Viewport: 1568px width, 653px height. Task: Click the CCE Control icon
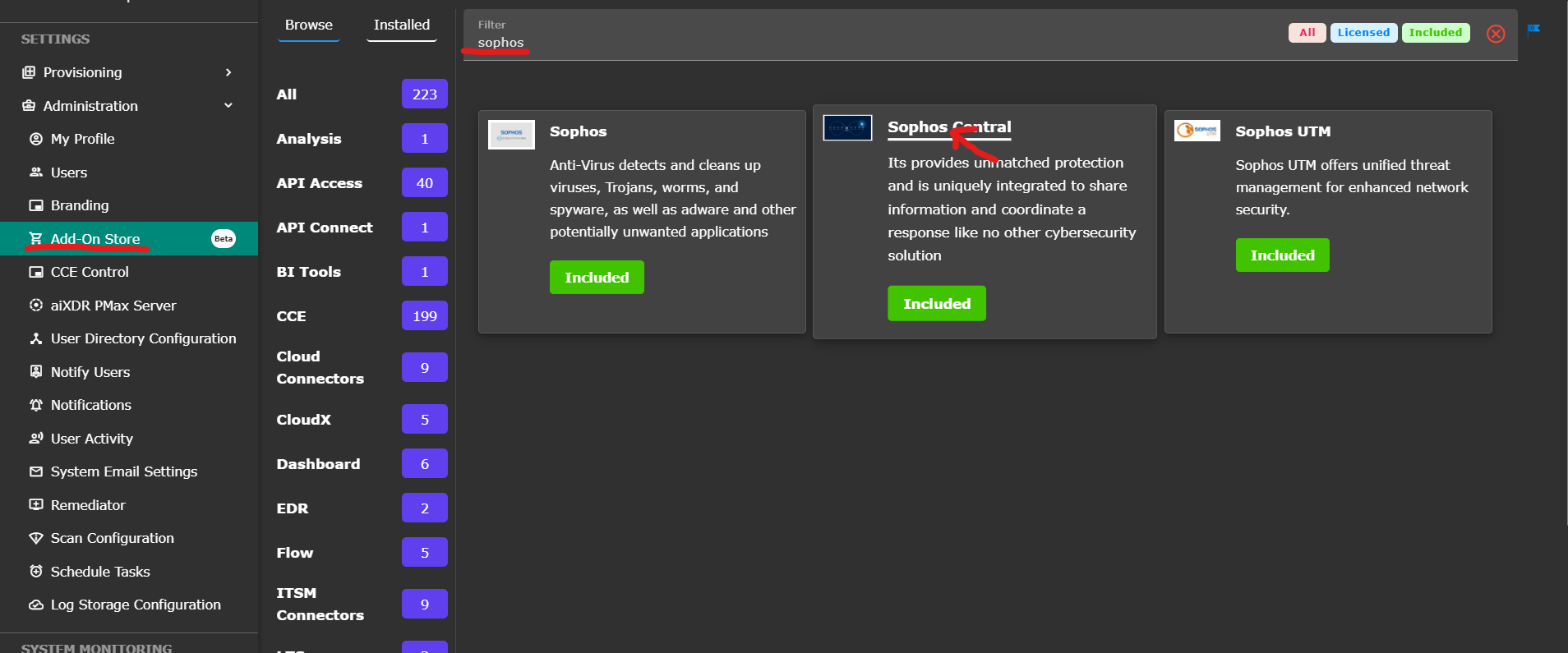[x=36, y=272]
